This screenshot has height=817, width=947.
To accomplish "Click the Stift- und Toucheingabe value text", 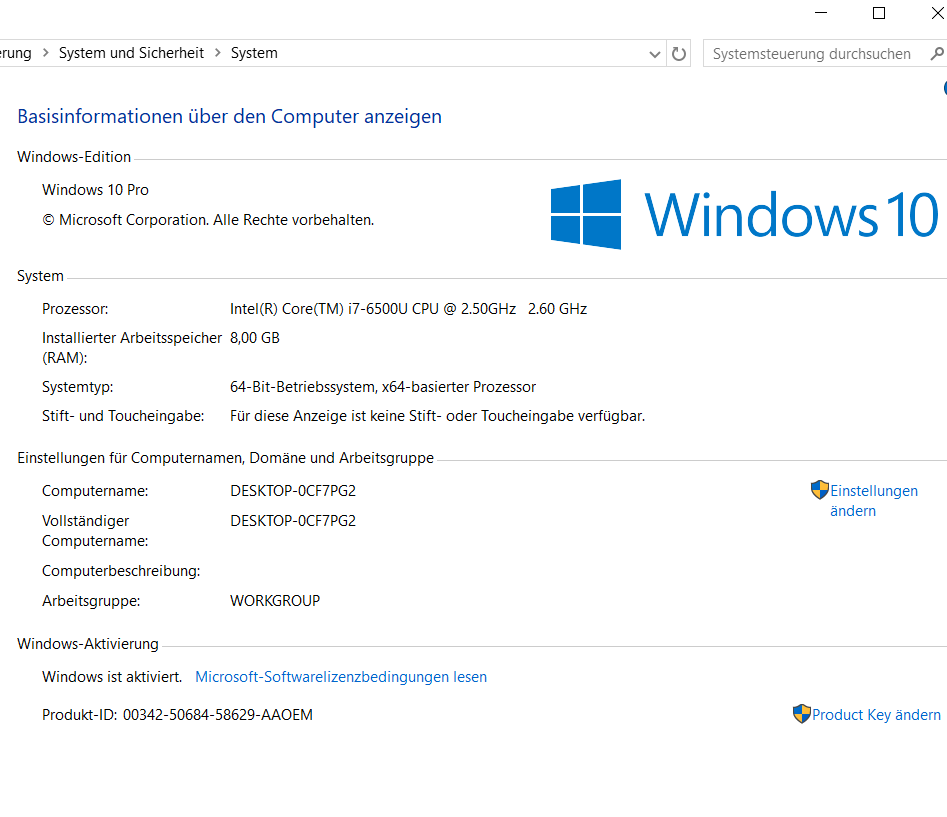I will [x=437, y=416].
